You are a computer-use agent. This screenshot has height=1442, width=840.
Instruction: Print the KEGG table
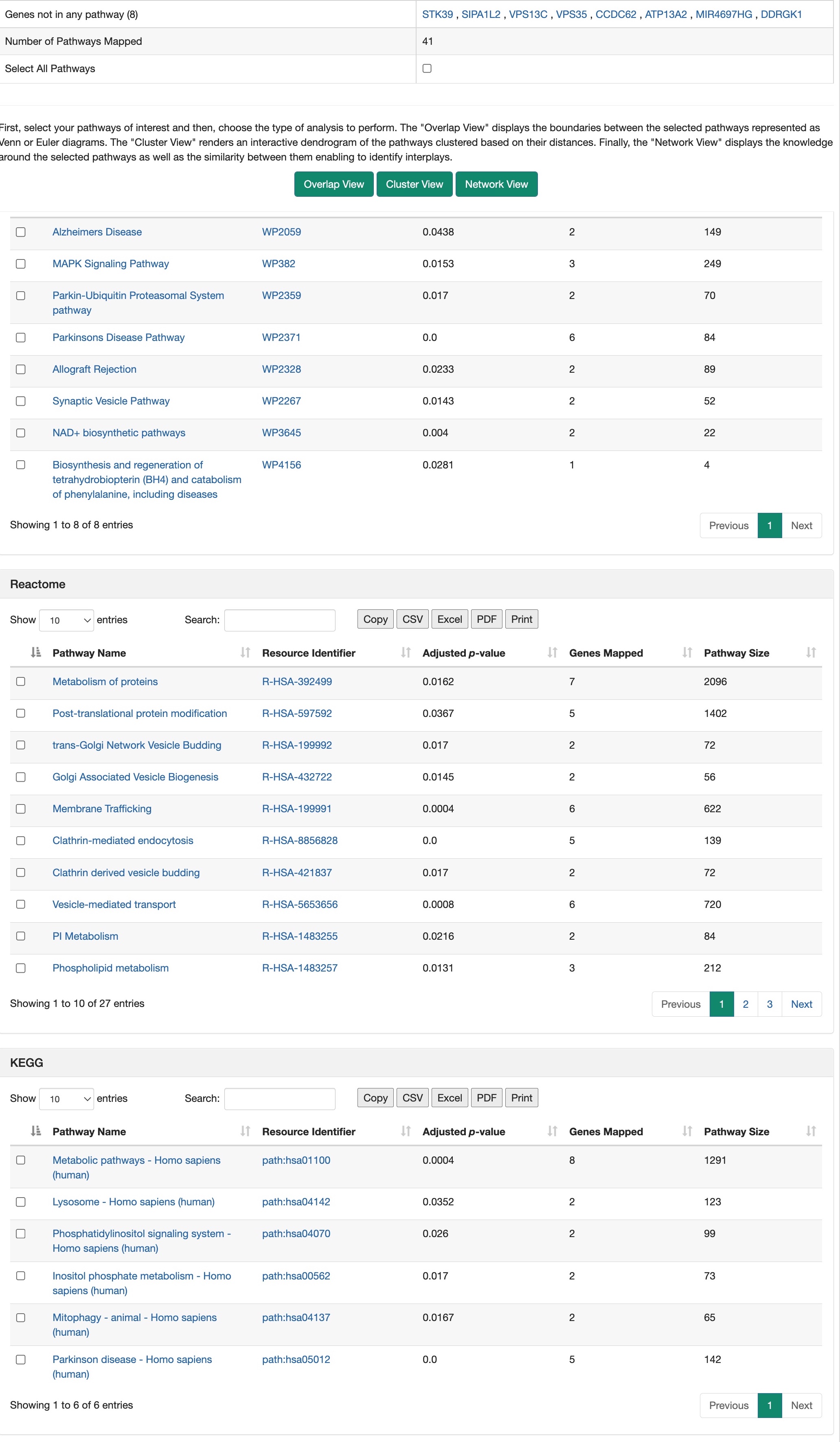[x=522, y=1097]
